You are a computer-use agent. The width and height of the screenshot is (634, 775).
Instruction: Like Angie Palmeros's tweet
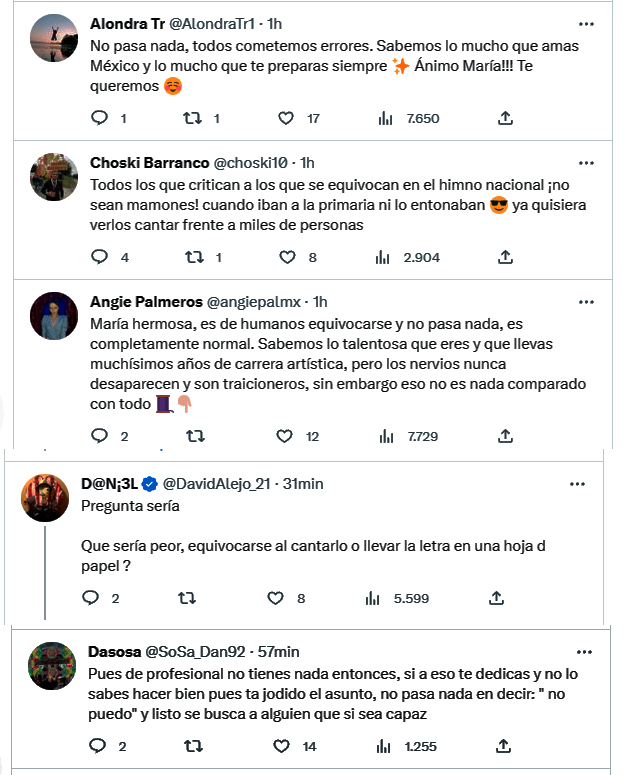point(286,436)
